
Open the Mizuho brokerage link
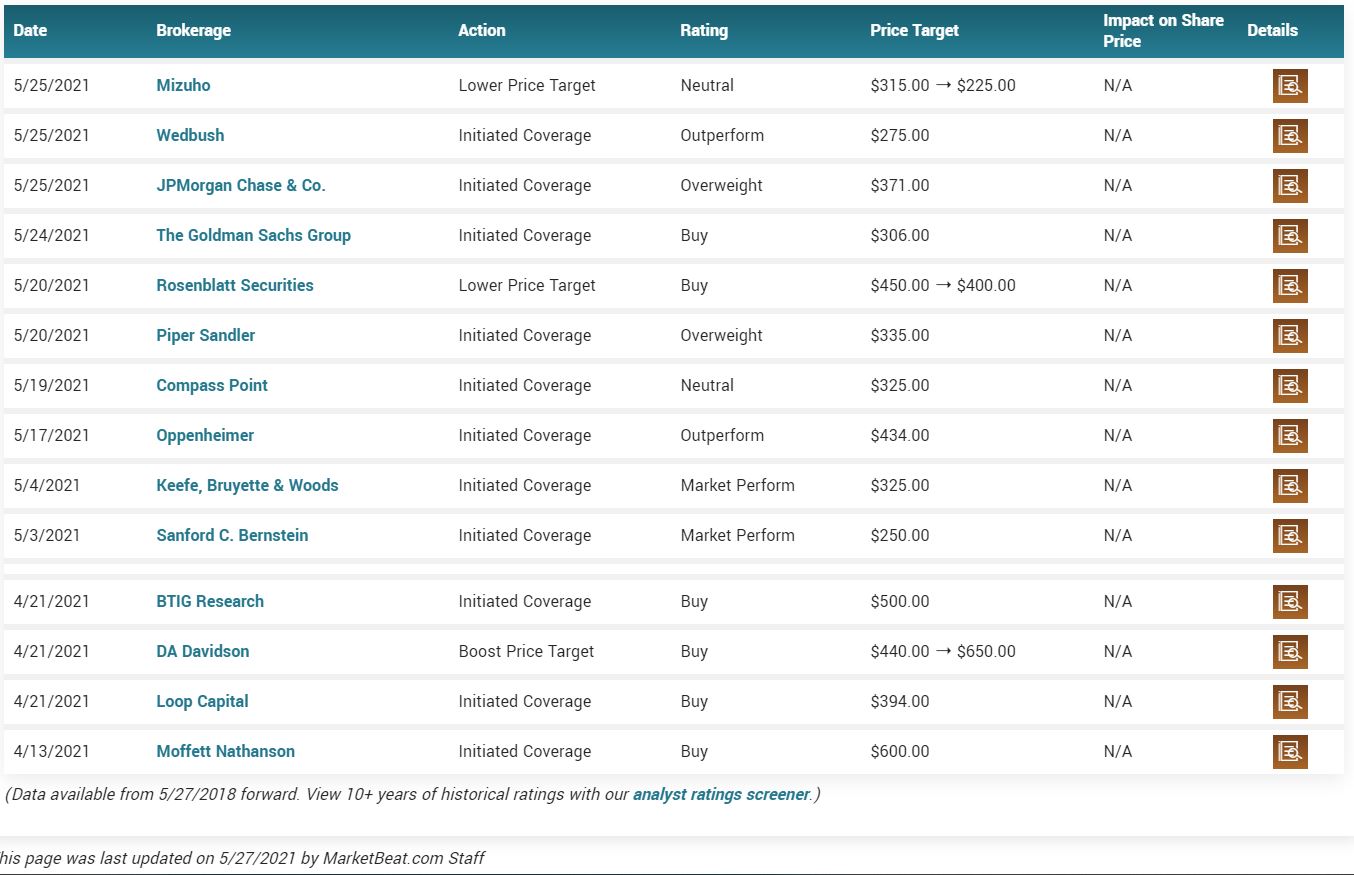point(183,85)
